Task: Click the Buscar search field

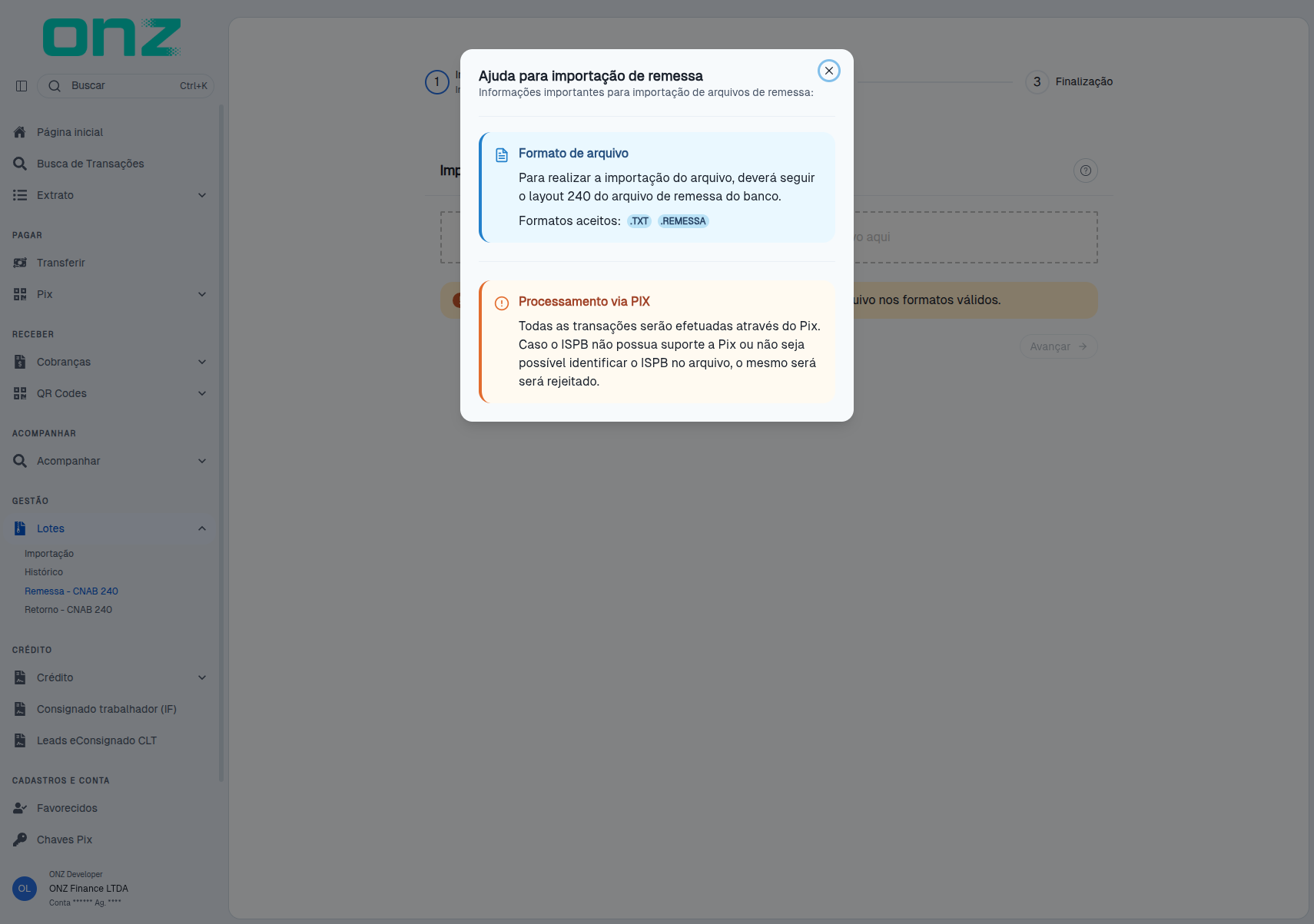Action: coord(126,86)
